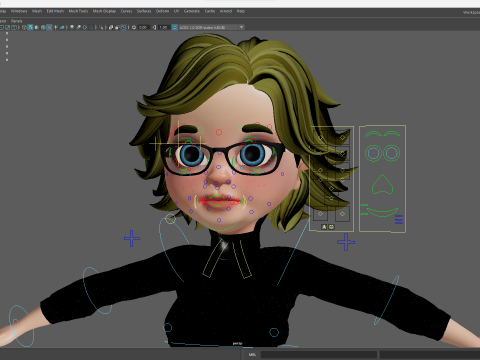This screenshot has height=360, width=480.
Task: Click the A button below the diamond sliders
Action: pos(324,227)
